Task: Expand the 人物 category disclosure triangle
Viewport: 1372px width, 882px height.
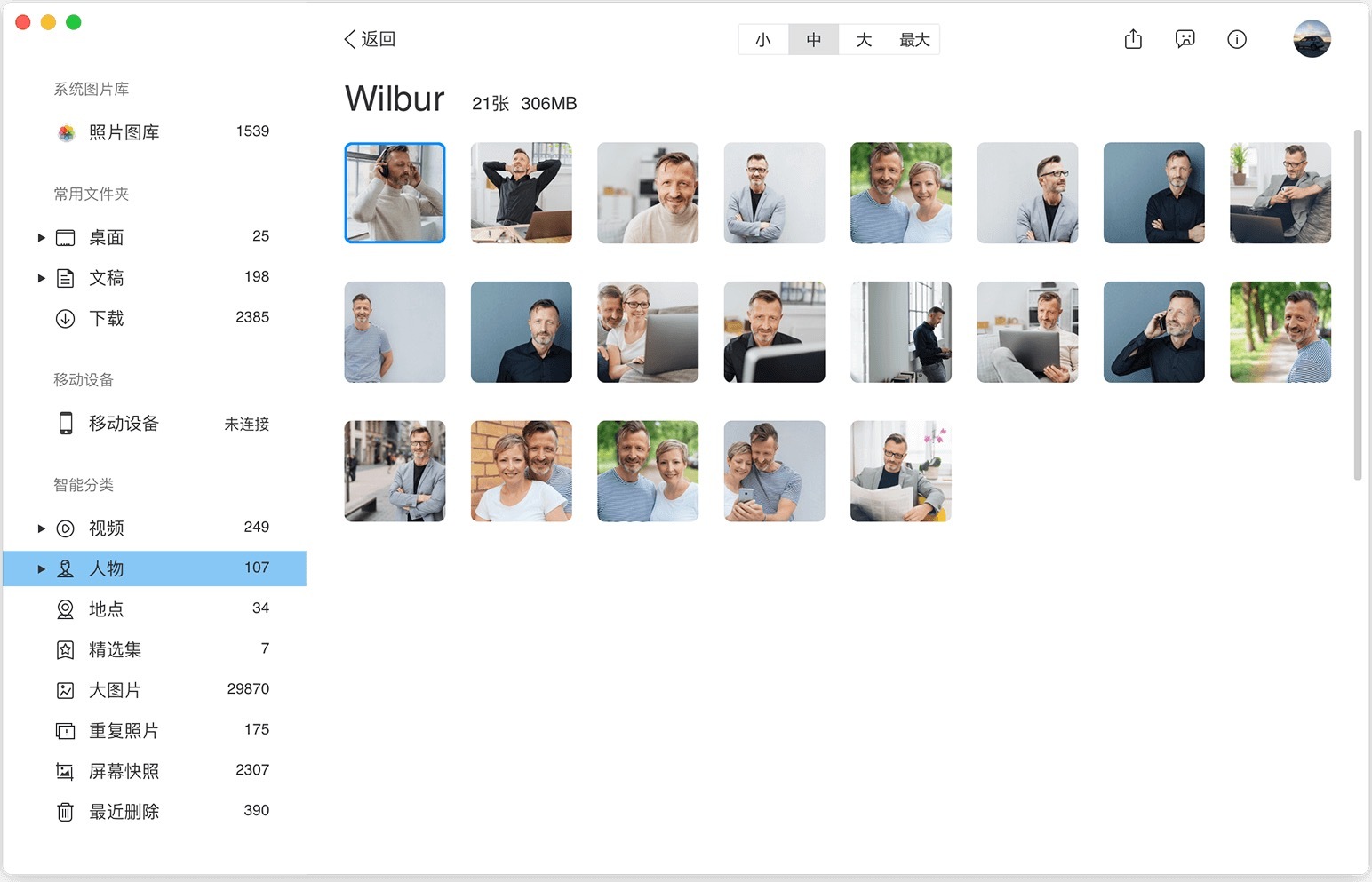Action: (x=41, y=569)
